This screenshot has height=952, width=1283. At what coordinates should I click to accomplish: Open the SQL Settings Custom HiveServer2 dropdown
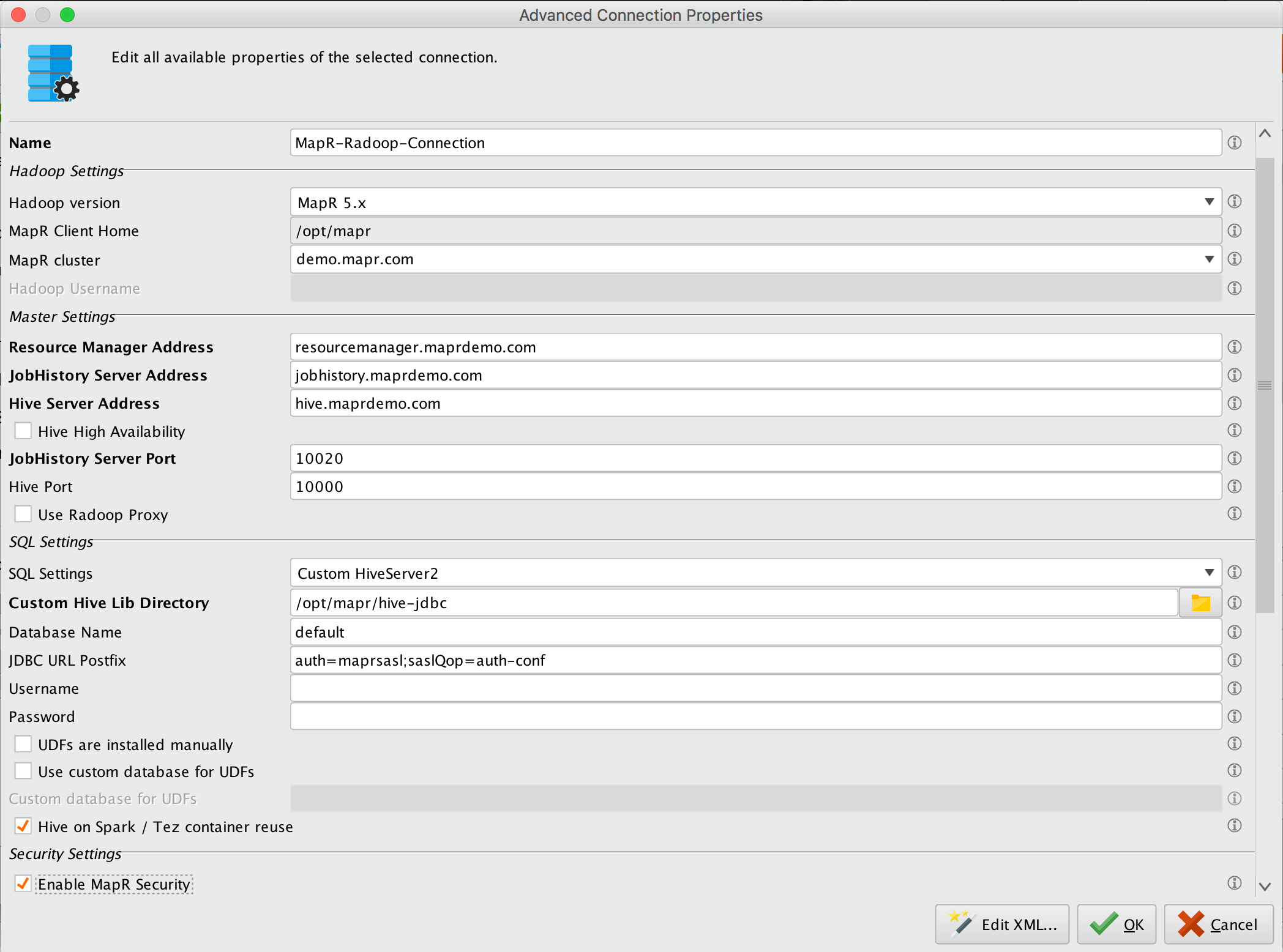click(756, 573)
